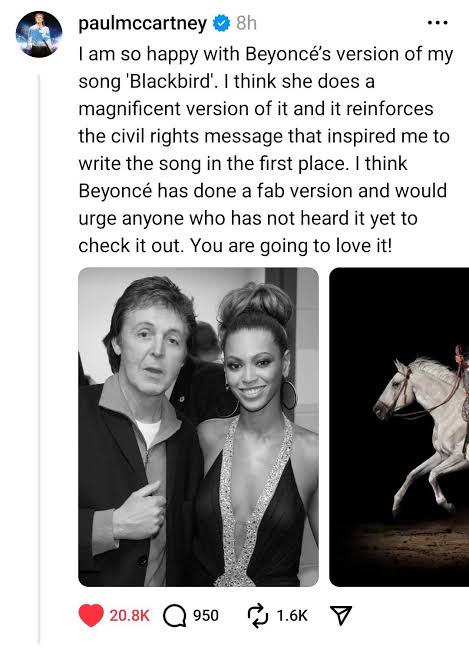Open paulmccartney profile picture
Viewport: 469px width, 653px height.
pos(39,34)
